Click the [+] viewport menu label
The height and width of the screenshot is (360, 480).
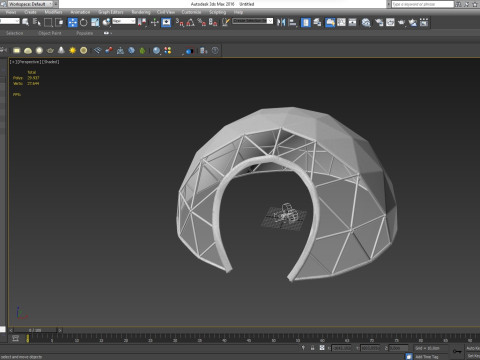13,62
